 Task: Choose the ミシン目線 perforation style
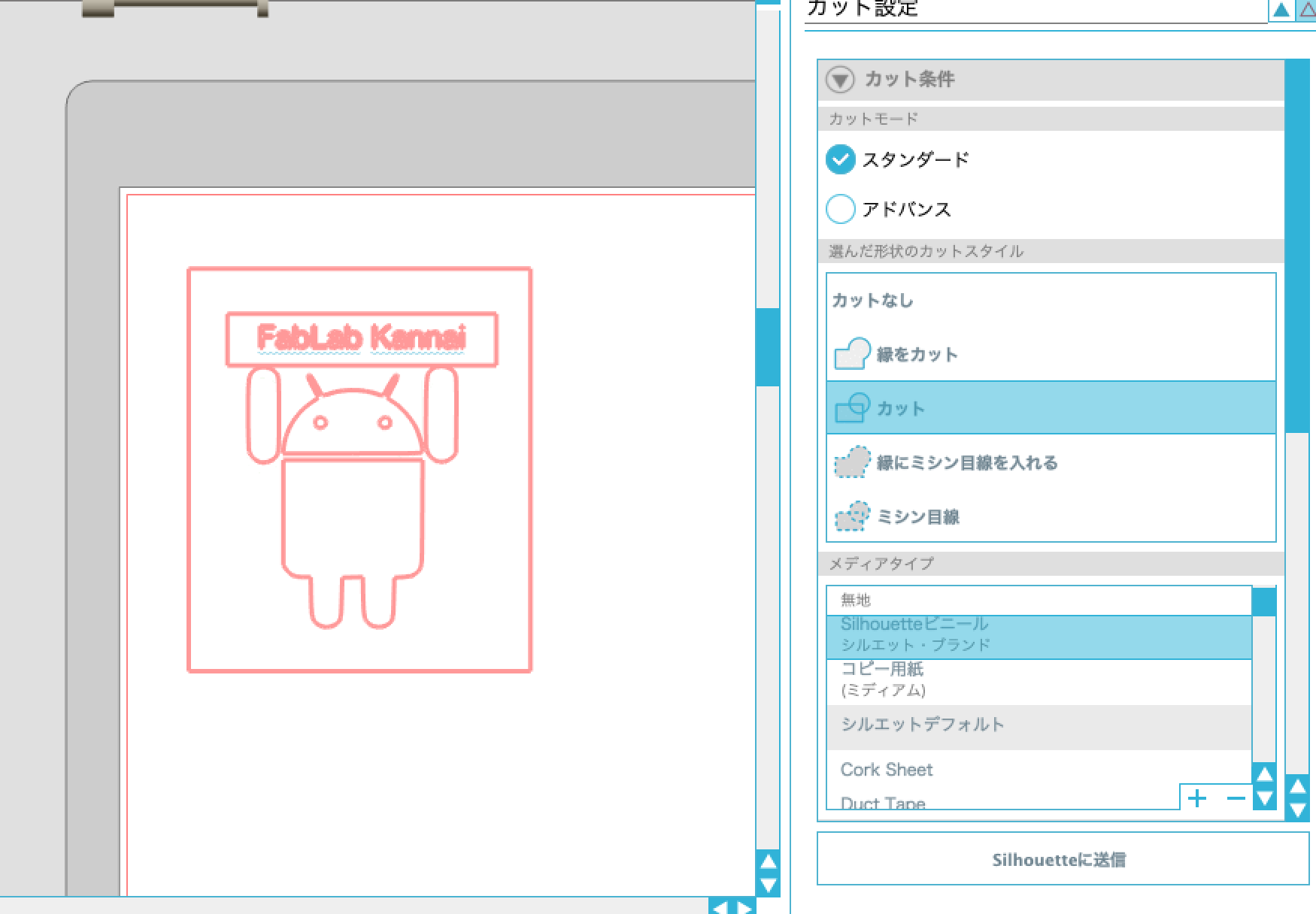point(1051,516)
